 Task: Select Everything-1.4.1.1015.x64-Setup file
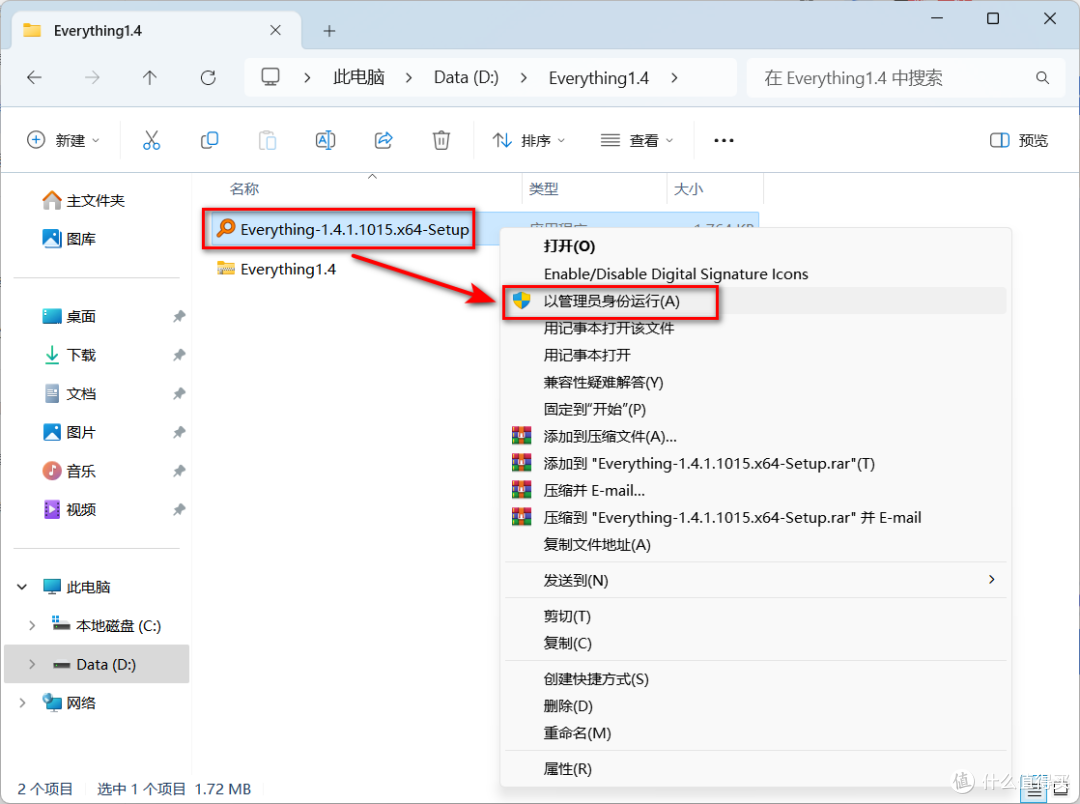click(342, 229)
